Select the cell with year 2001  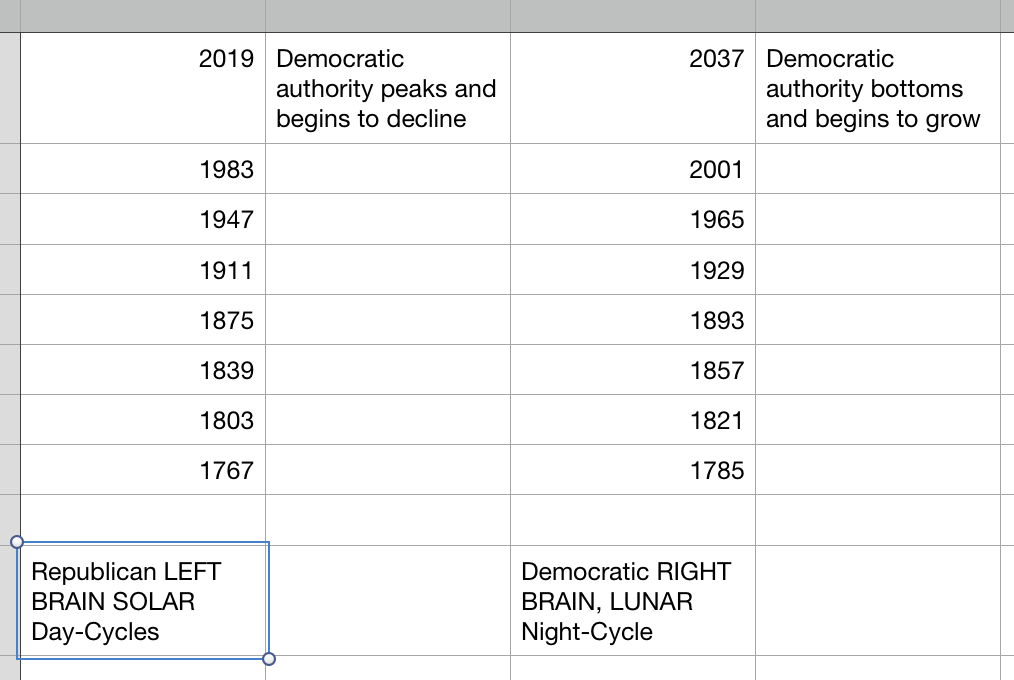(x=632, y=169)
